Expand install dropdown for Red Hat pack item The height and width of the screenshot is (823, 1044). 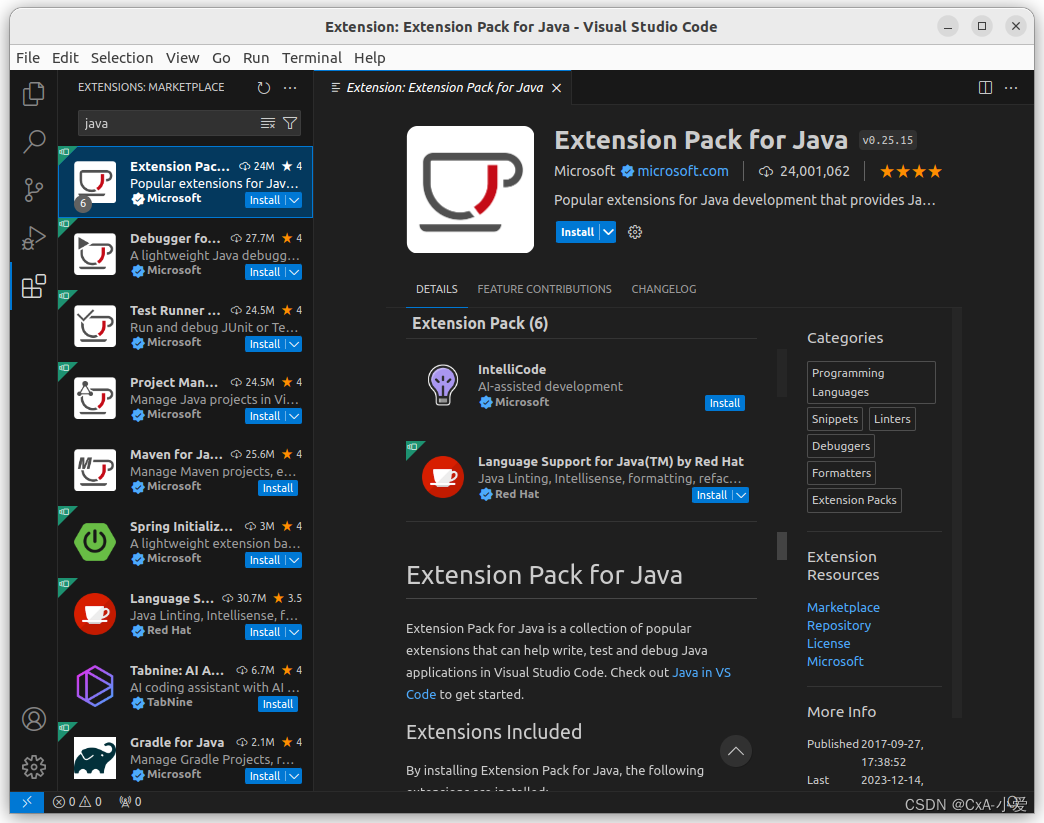coord(740,495)
